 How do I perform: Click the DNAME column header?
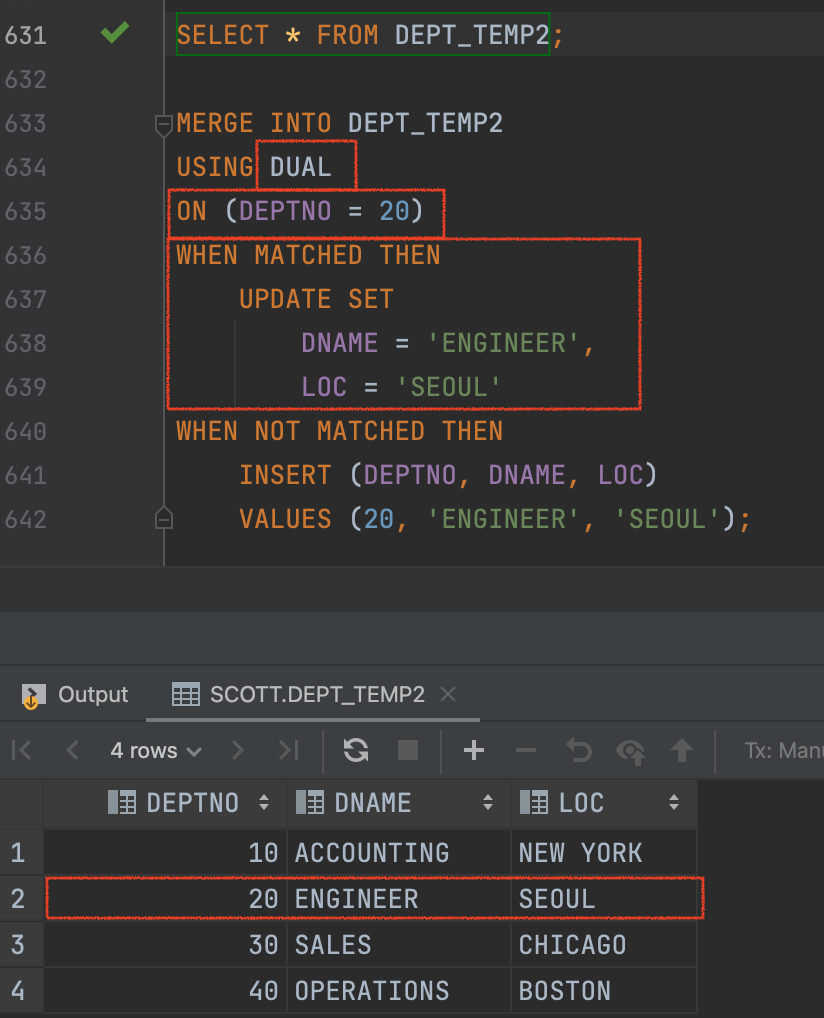(x=399, y=803)
